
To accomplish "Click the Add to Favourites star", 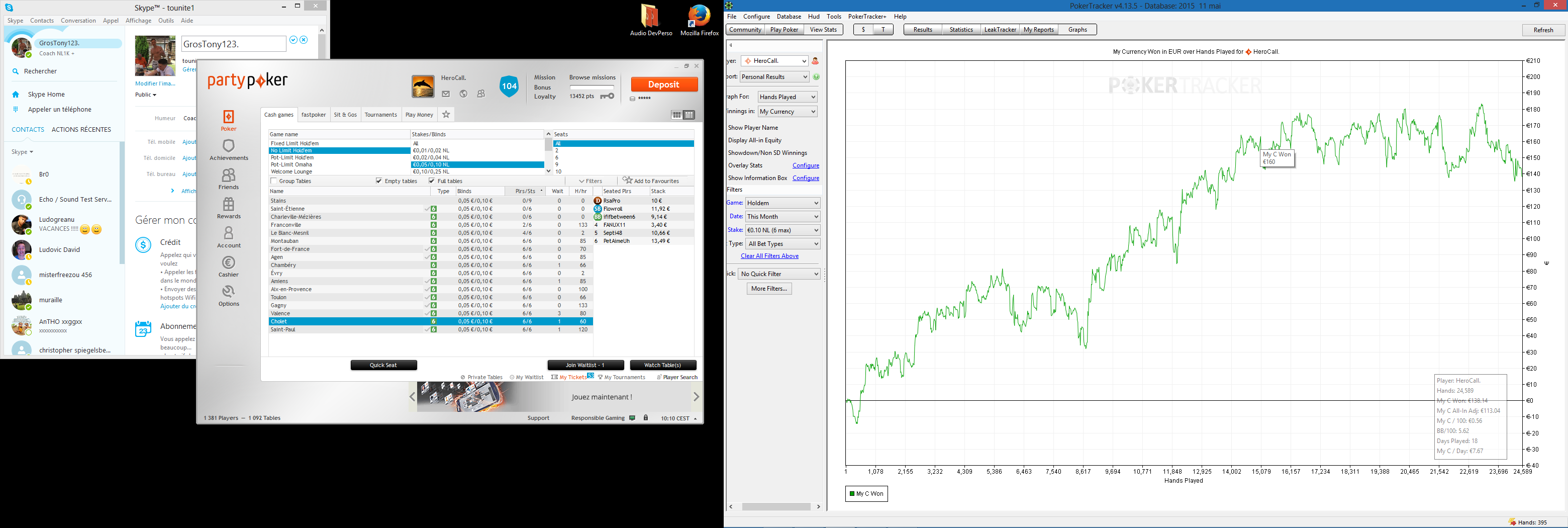I will coord(628,180).
